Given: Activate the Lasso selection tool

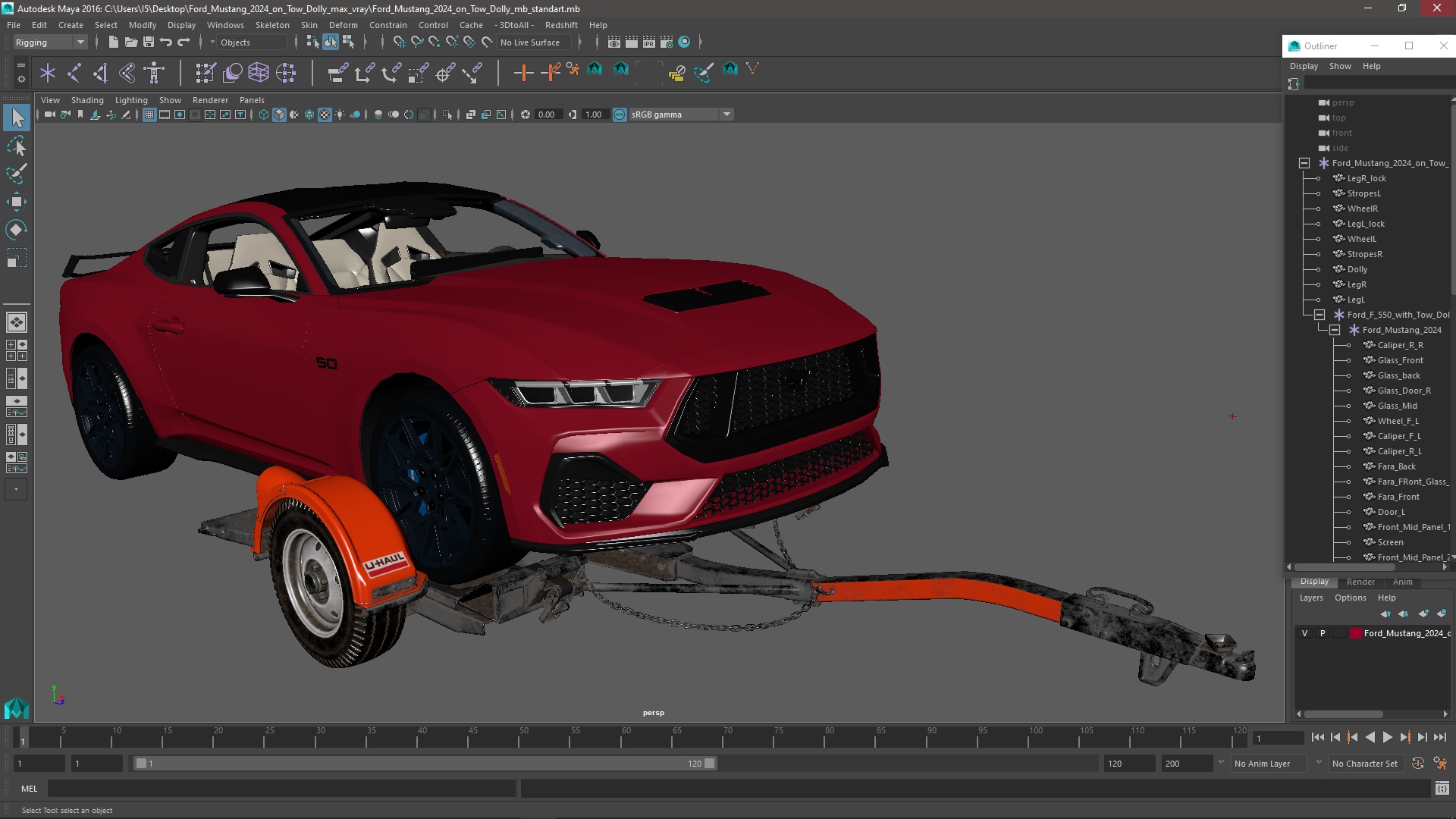Looking at the screenshot, I should [17, 146].
